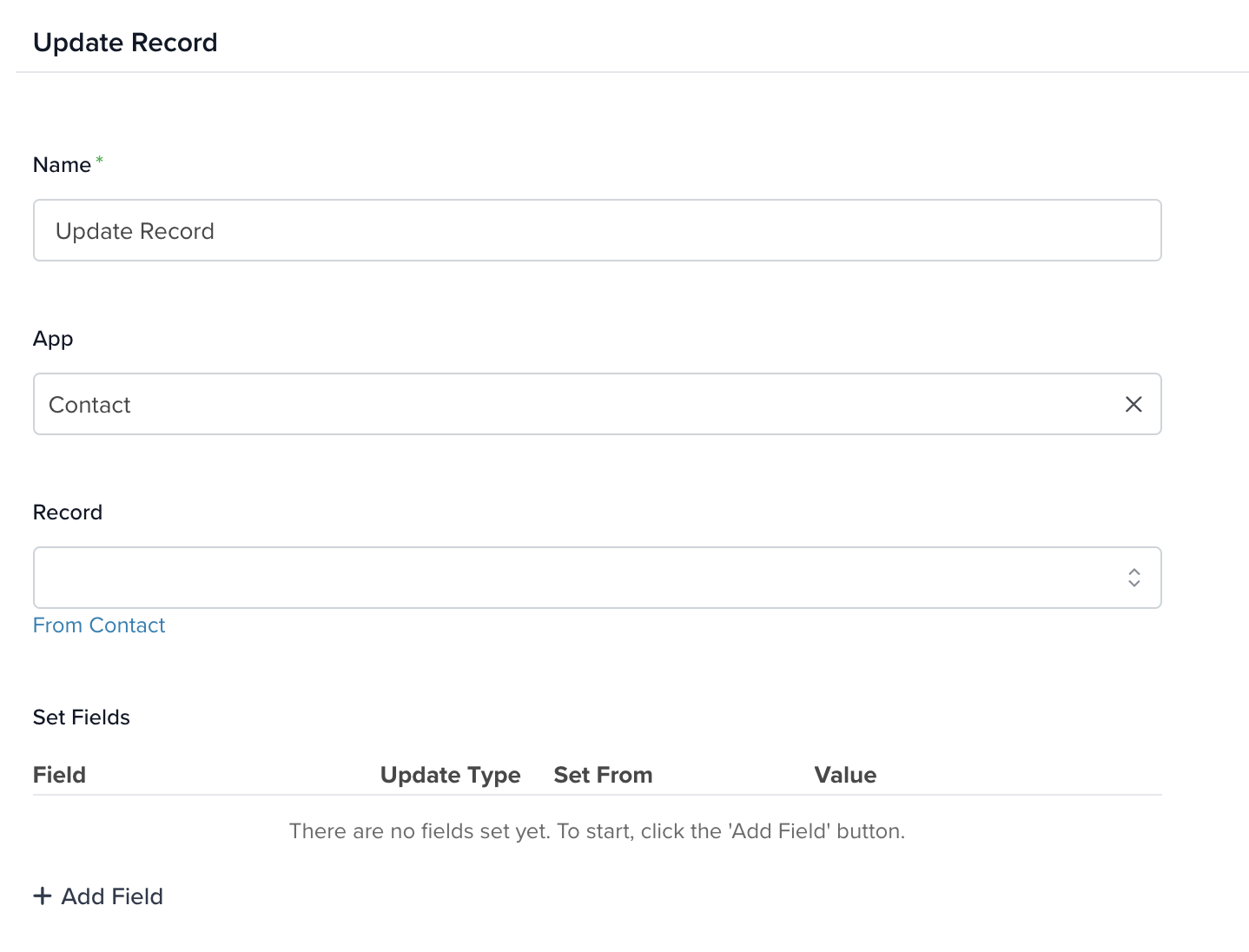This screenshot has width=1249, height=952.
Task: Open the Record dropdown arrows
Action: click(x=1133, y=578)
